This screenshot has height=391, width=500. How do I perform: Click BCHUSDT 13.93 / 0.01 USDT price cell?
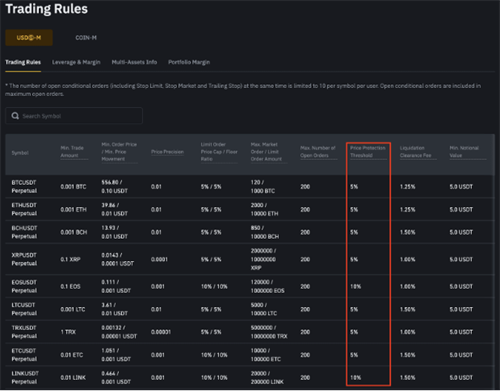pyautogui.click(x=115, y=232)
